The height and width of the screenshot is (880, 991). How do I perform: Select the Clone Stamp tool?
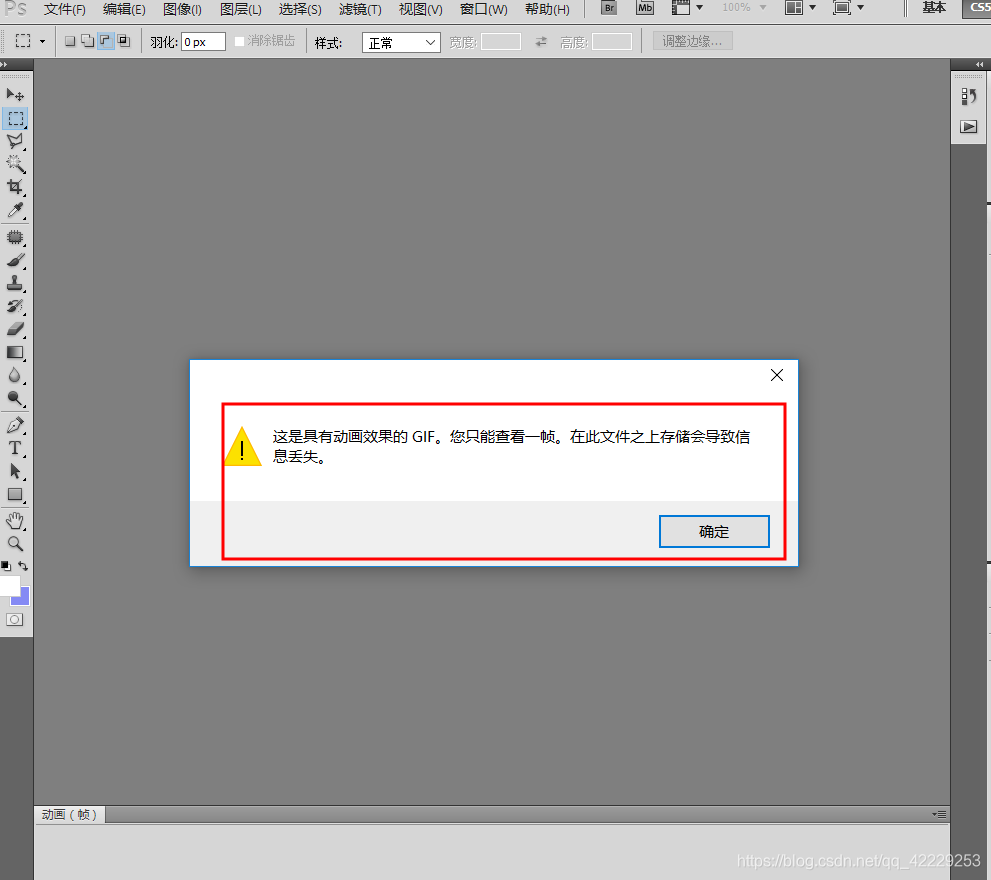tap(15, 283)
